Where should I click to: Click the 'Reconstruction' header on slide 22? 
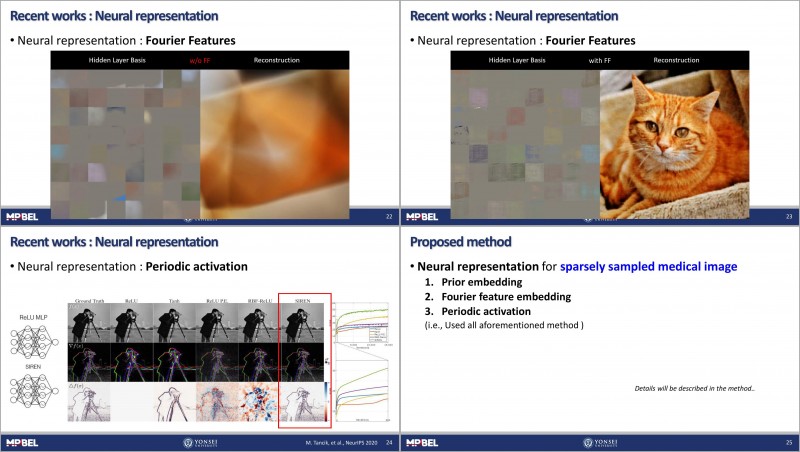pos(277,60)
